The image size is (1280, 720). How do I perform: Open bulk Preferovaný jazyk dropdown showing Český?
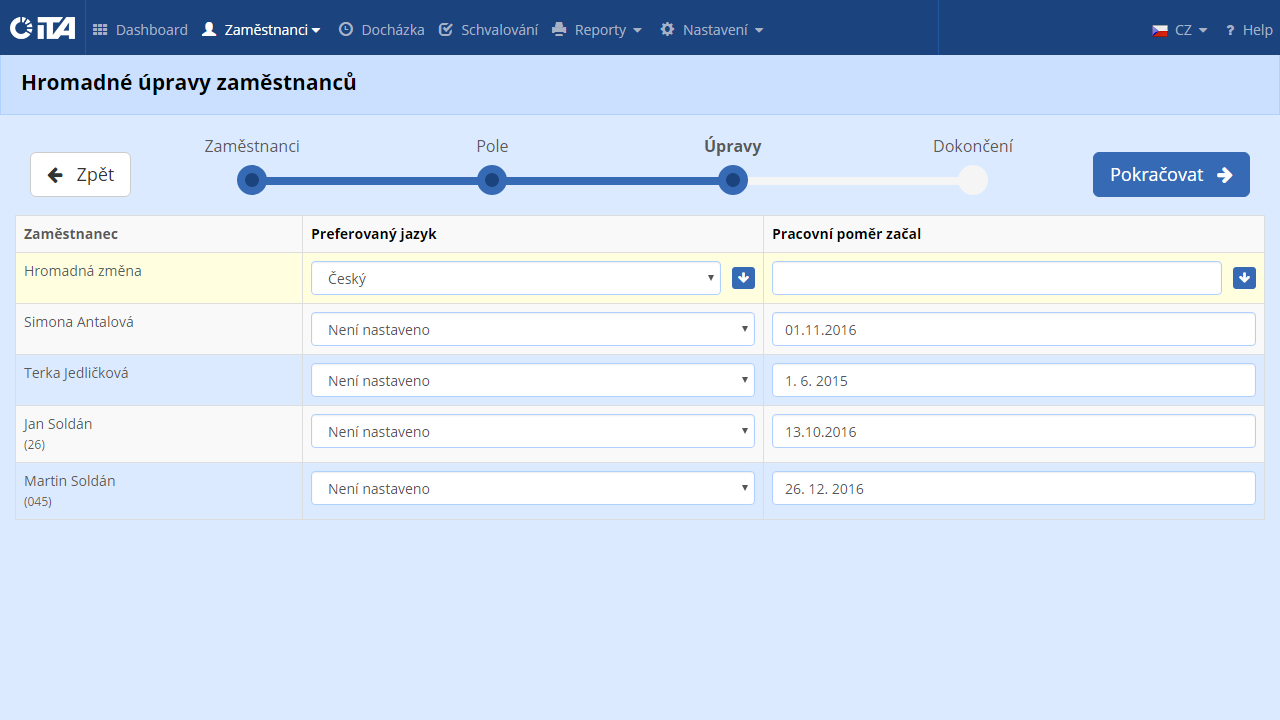515,278
